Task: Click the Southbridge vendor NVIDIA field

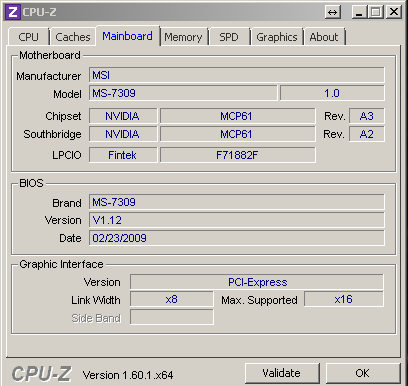Action: 123,134
